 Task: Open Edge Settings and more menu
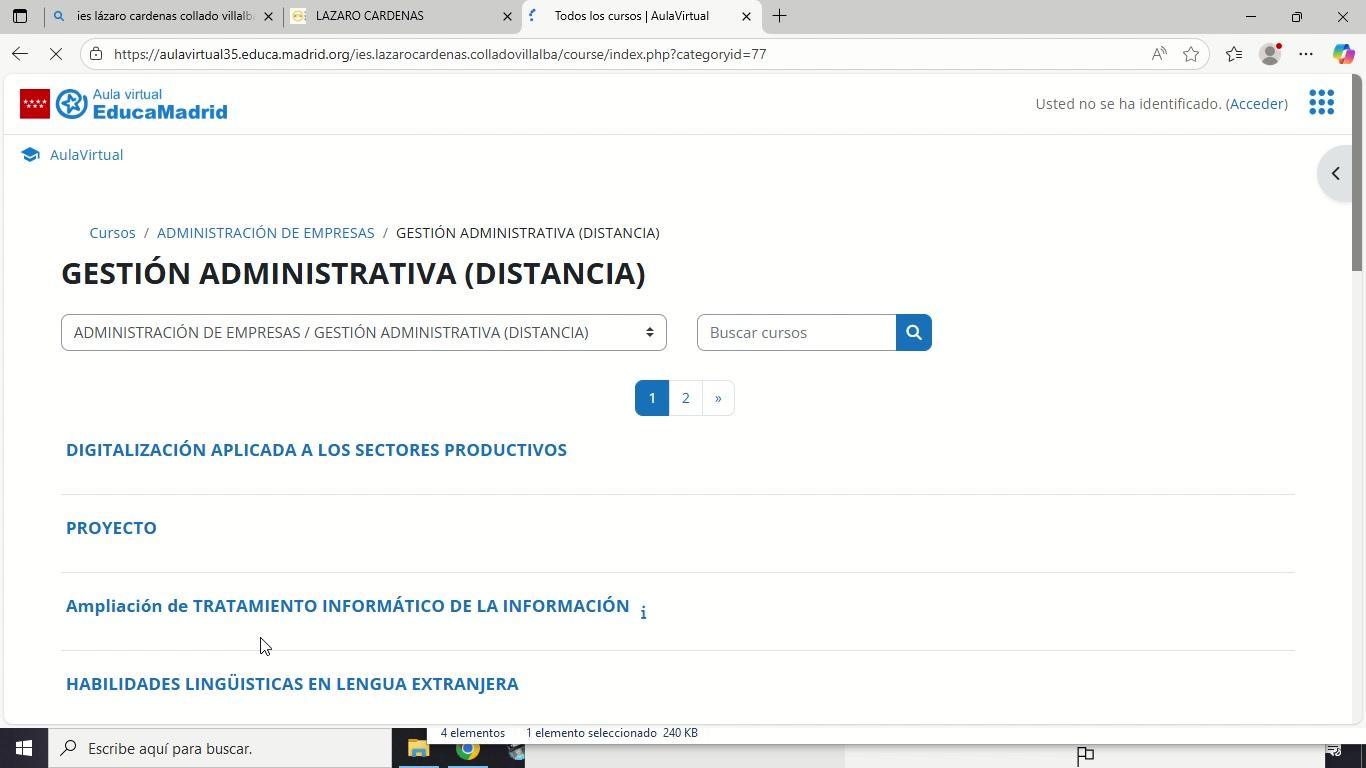pos(1306,54)
